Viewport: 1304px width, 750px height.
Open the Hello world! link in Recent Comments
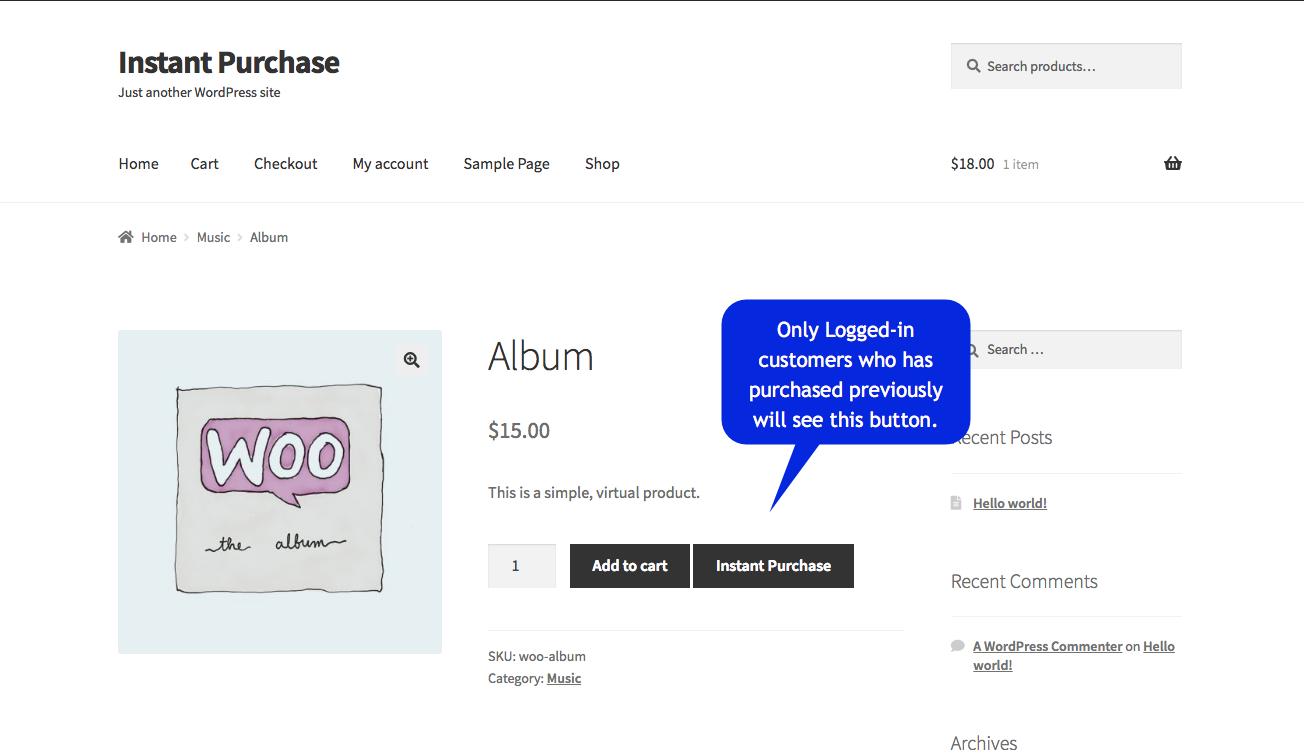pos(1074,656)
